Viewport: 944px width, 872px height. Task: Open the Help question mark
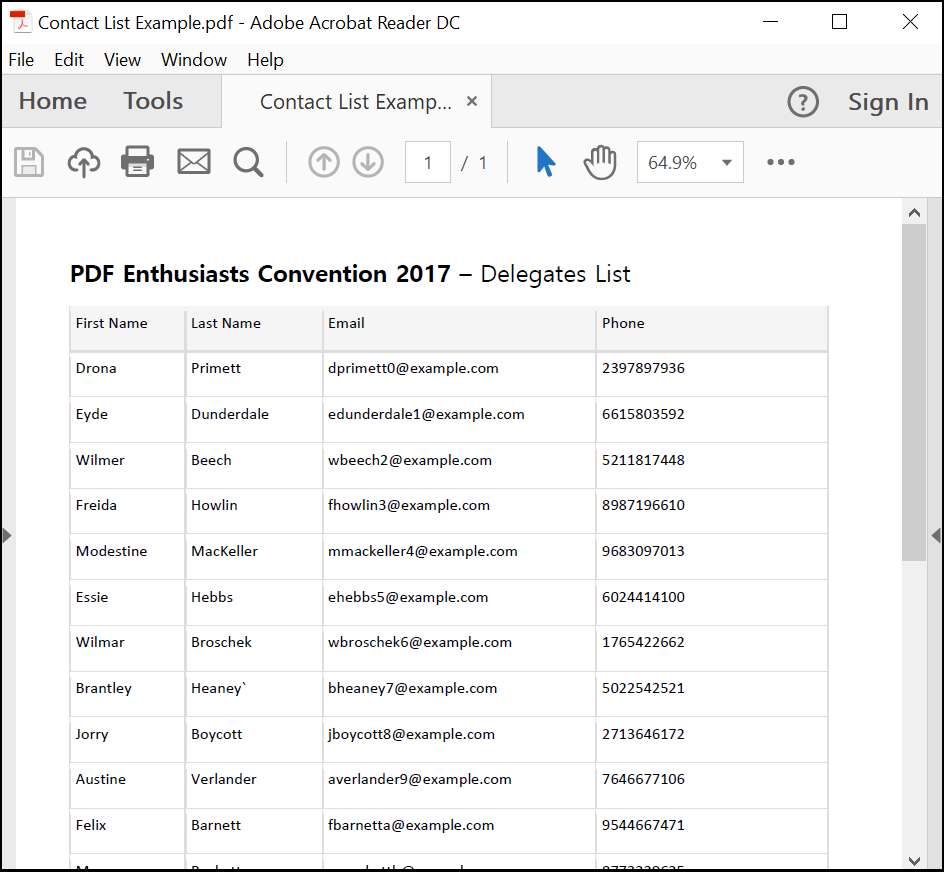pos(803,101)
